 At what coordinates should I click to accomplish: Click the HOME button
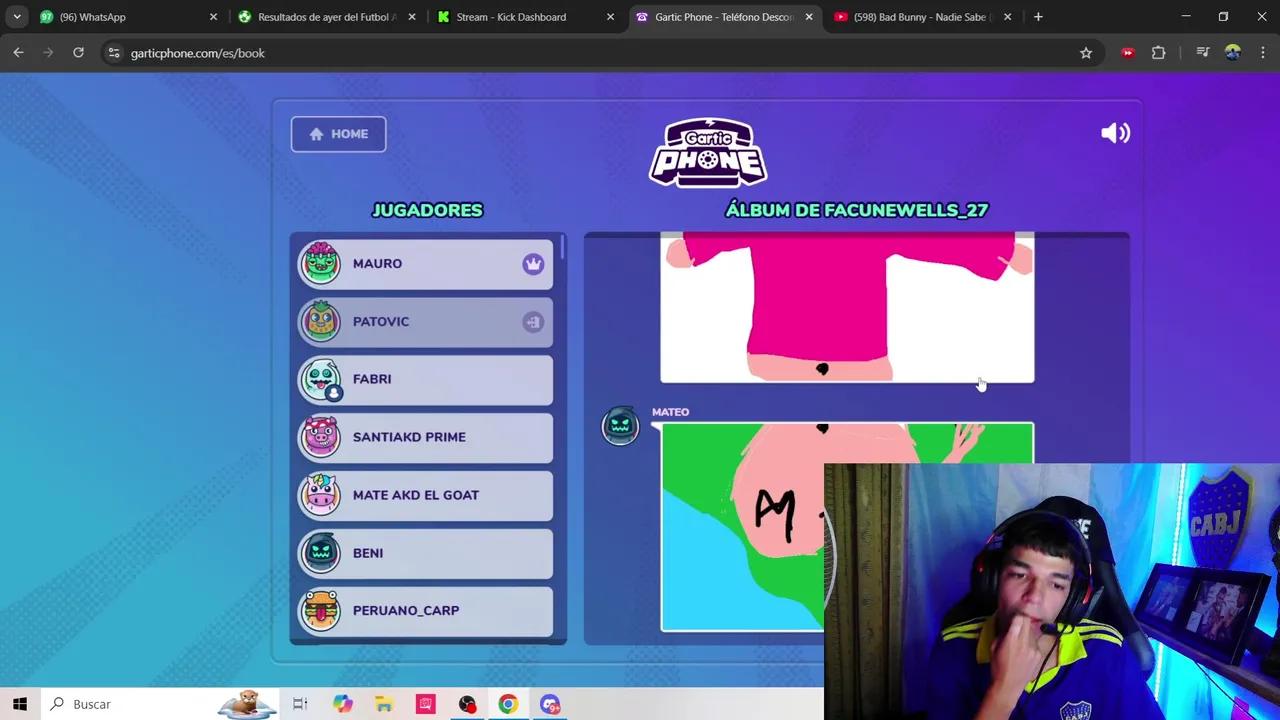[338, 133]
